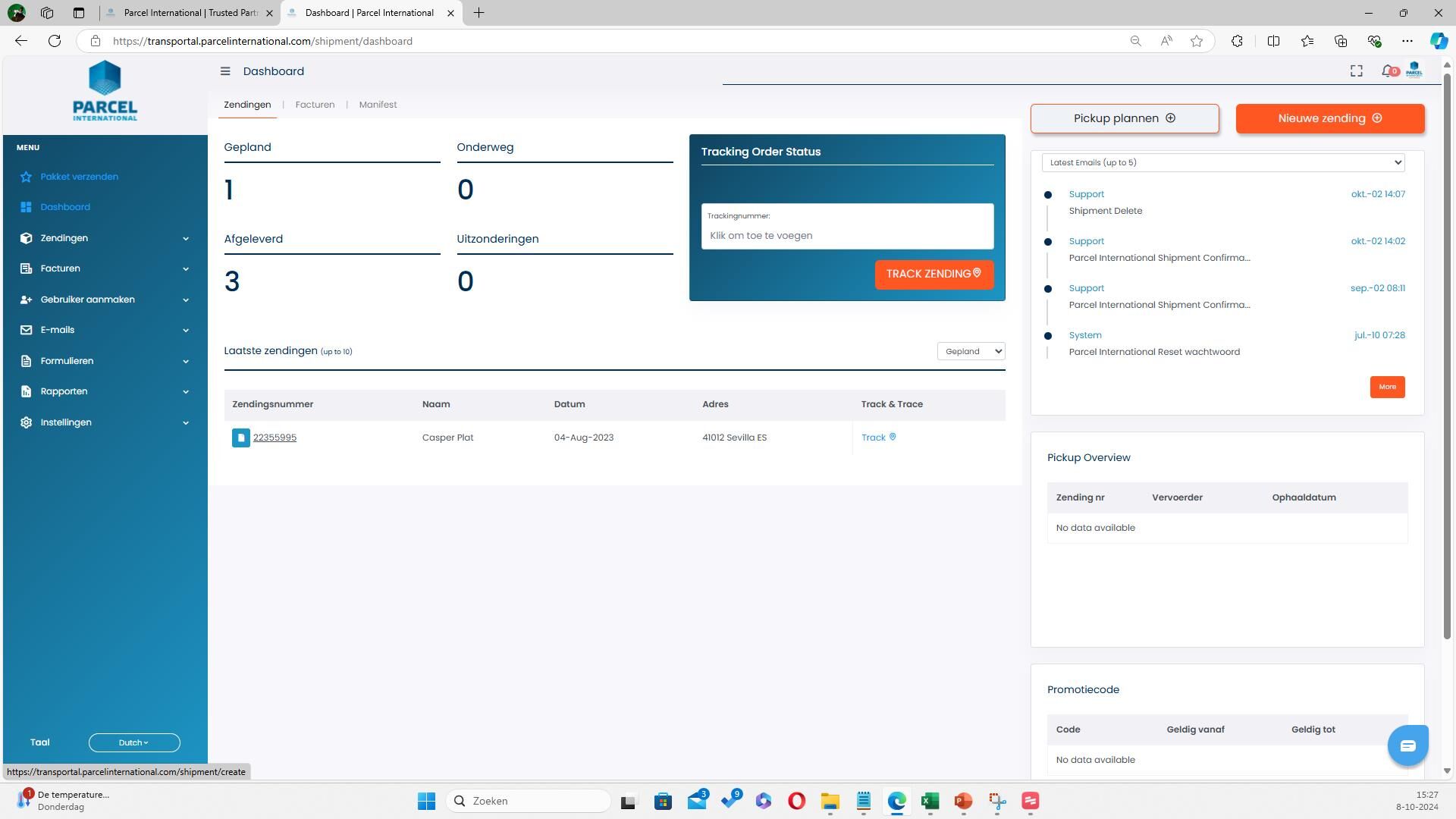Switch to the Facturen tab
The height and width of the screenshot is (819, 1456).
(x=315, y=105)
